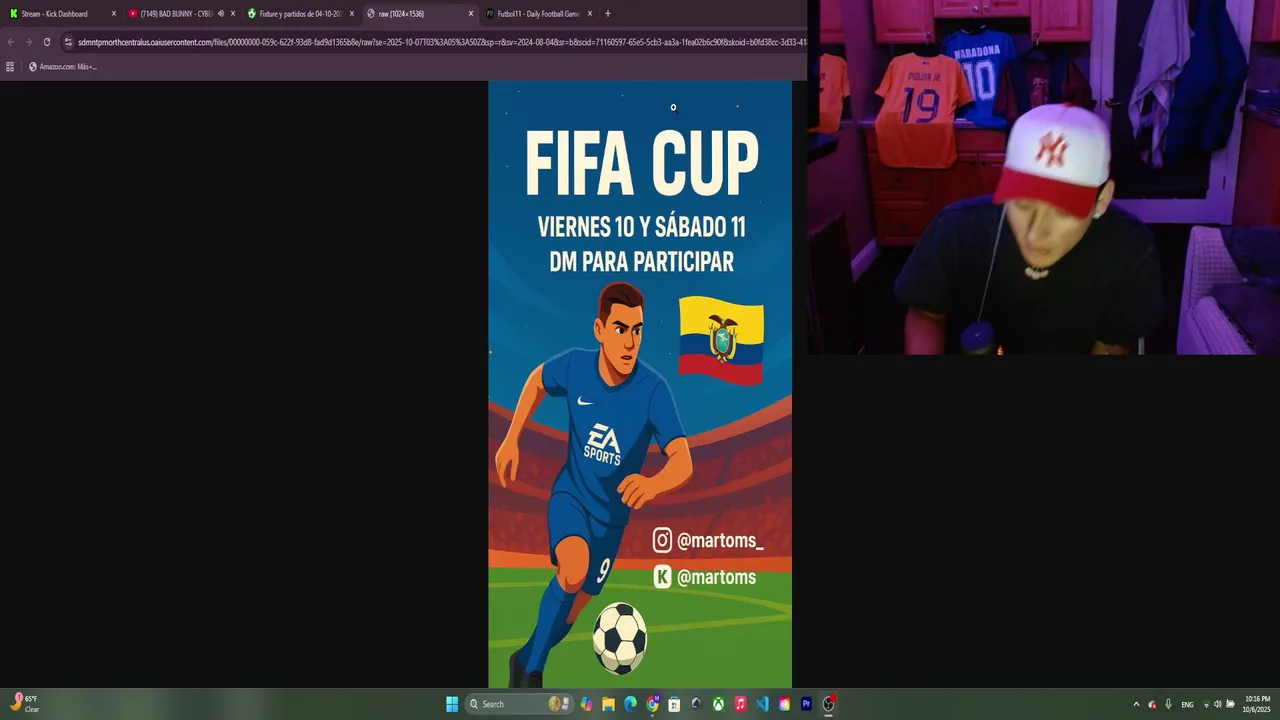Open Microsoft Store from taskbar

[x=674, y=704]
